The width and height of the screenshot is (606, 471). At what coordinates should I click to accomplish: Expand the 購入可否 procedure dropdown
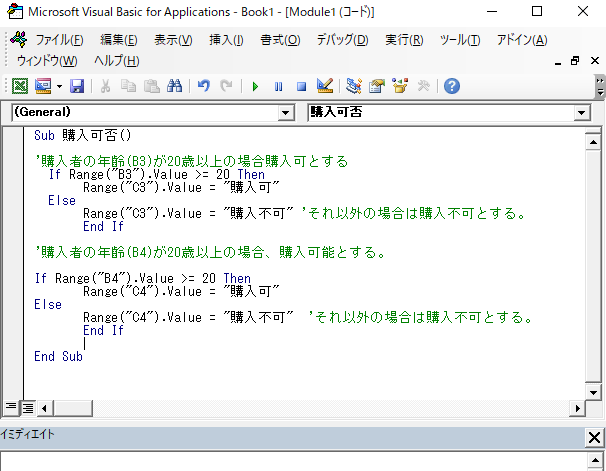582,113
